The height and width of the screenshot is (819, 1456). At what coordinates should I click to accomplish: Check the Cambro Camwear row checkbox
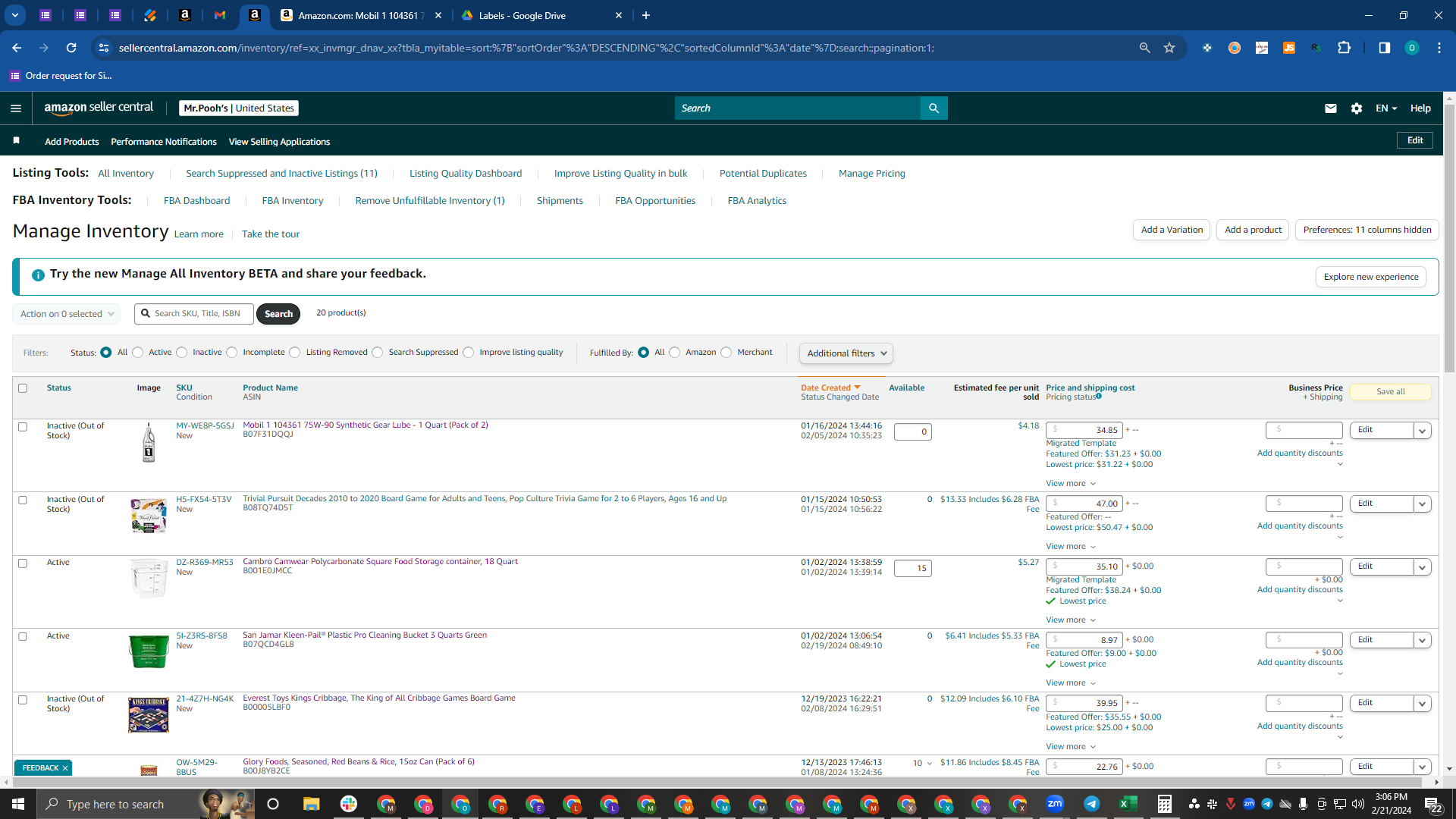(x=23, y=563)
